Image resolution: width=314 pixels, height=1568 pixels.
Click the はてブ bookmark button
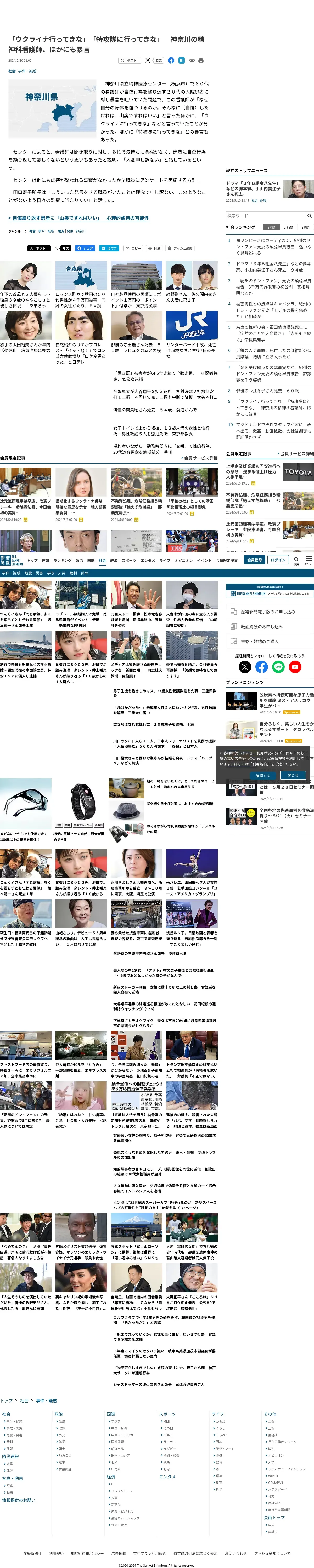(x=109, y=248)
